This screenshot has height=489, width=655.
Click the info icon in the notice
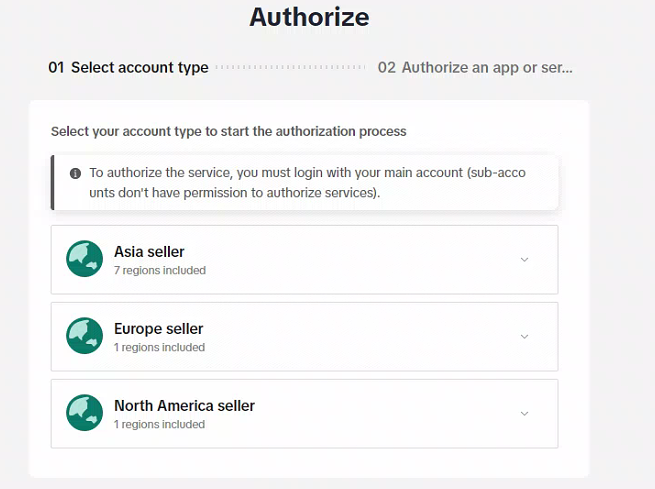pos(75,173)
